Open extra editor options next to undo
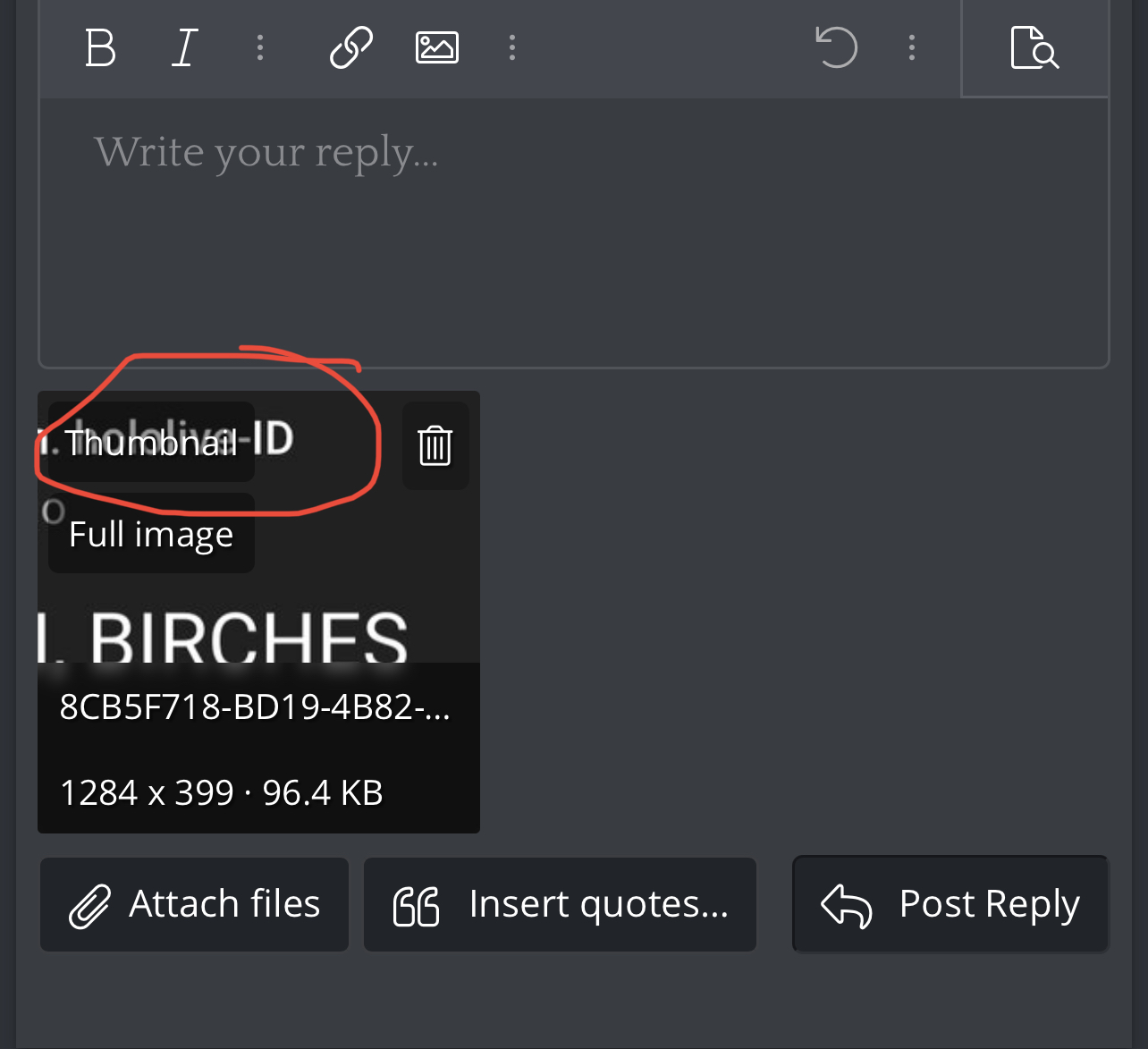Image resolution: width=1148 pixels, height=1049 pixels. tap(912, 47)
